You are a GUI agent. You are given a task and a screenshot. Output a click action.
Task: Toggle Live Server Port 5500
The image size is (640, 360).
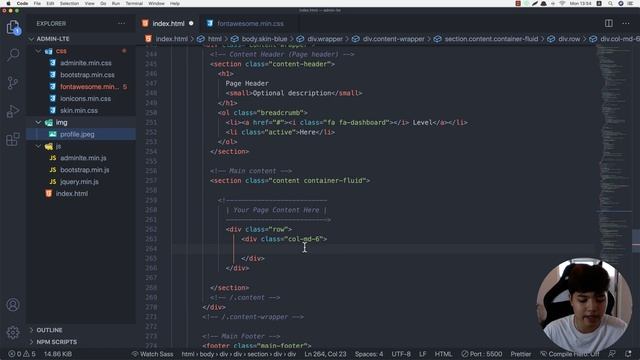(x=482, y=354)
